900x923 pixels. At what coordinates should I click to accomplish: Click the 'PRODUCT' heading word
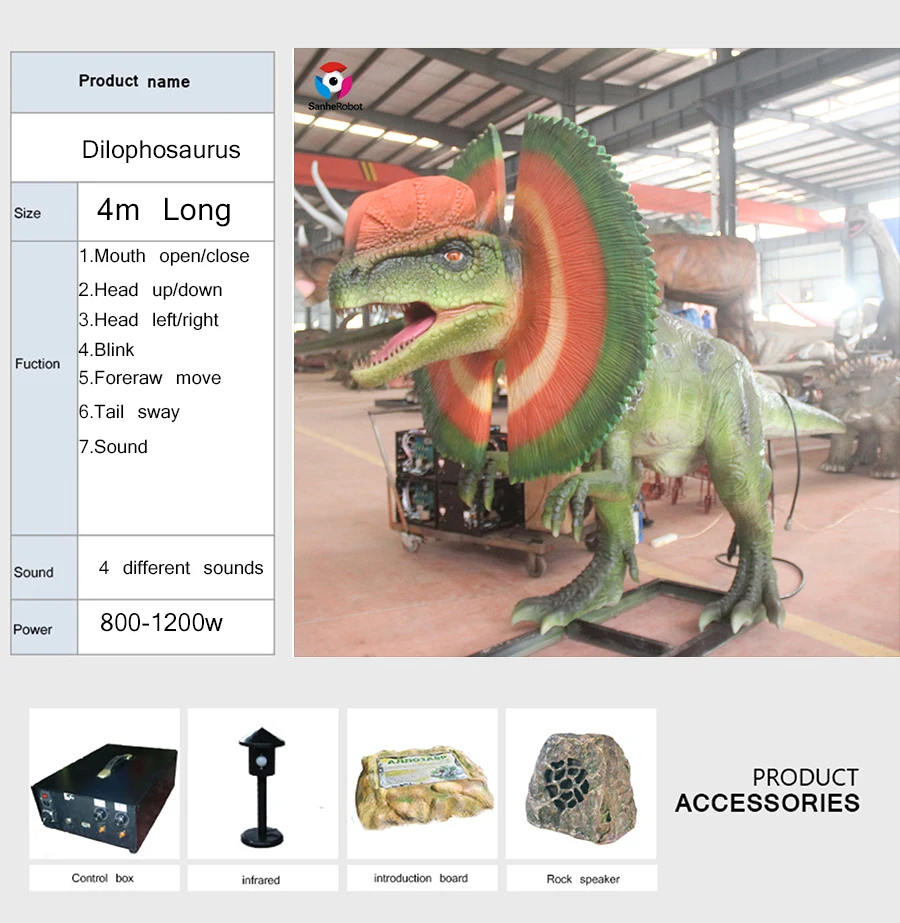[805, 778]
